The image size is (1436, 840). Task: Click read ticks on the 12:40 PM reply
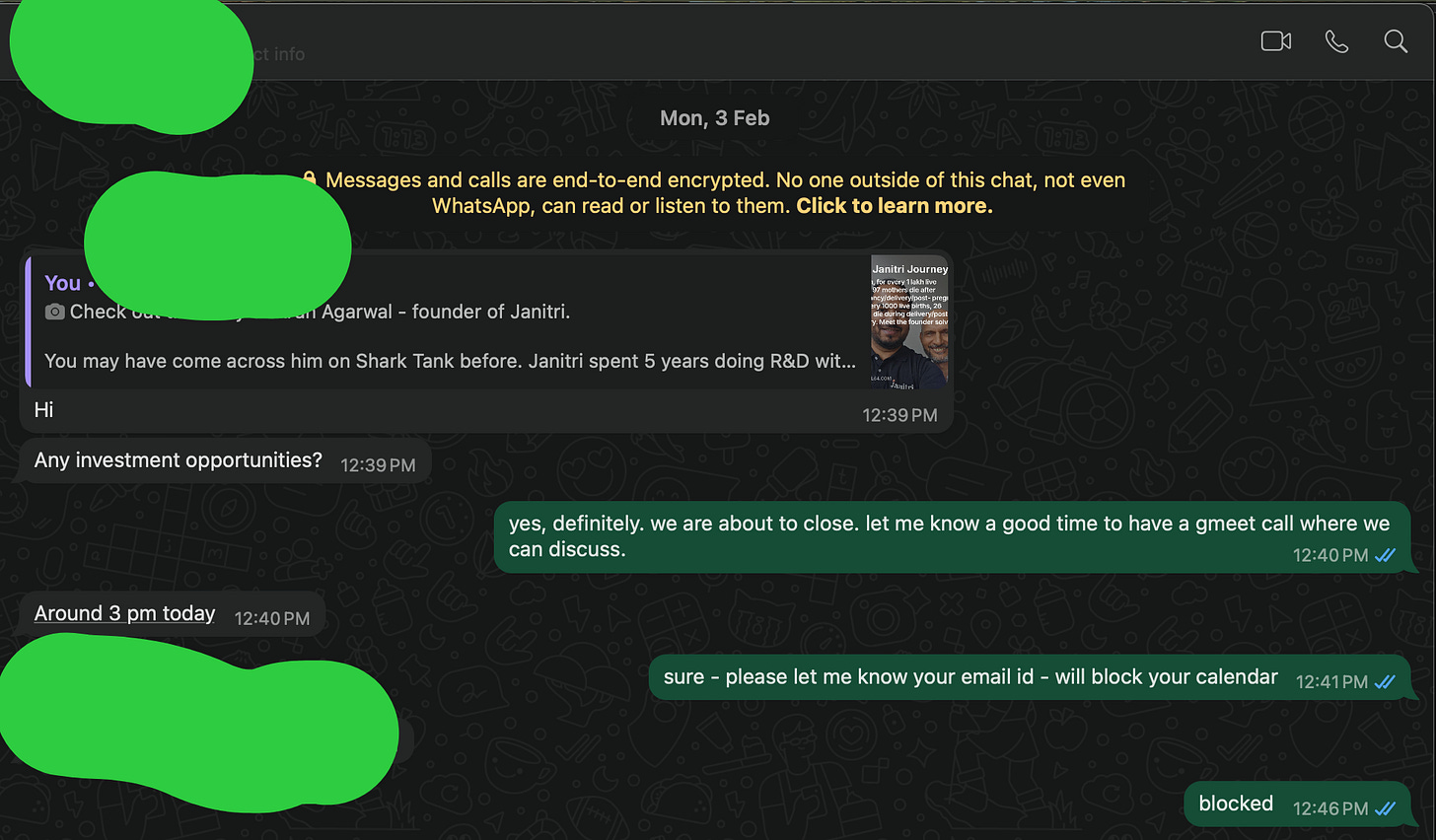(1385, 555)
